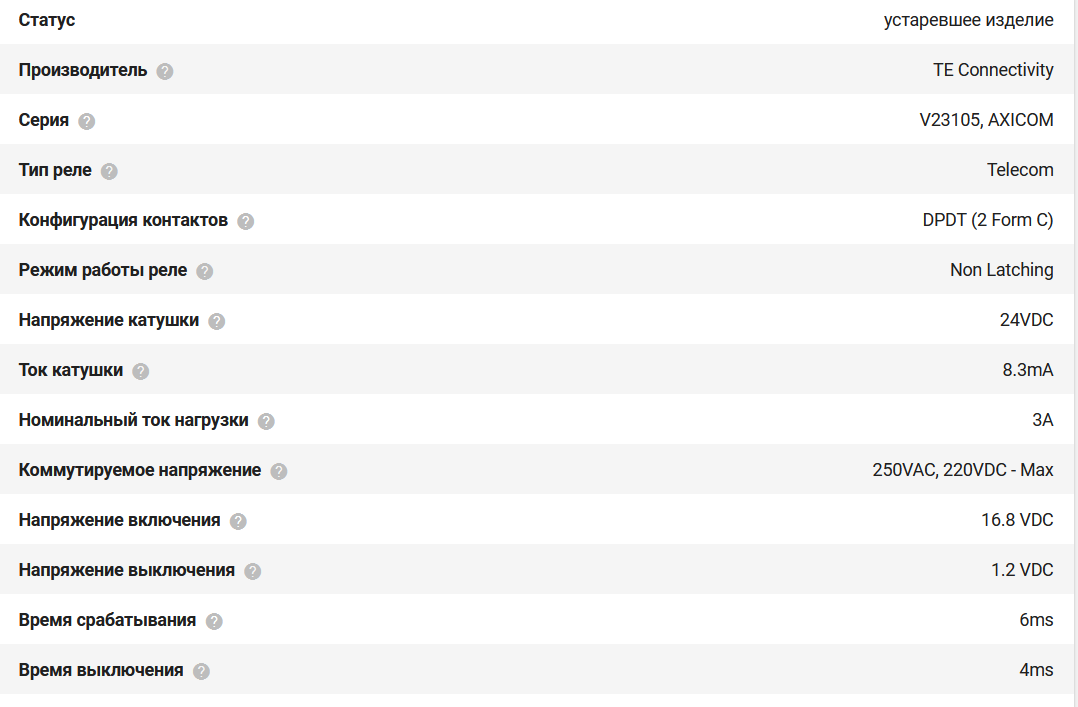Viewport: 1078px width, 707px height.
Task: Click help icon beside Номинальный ток нагрузки
Action: [x=266, y=421]
